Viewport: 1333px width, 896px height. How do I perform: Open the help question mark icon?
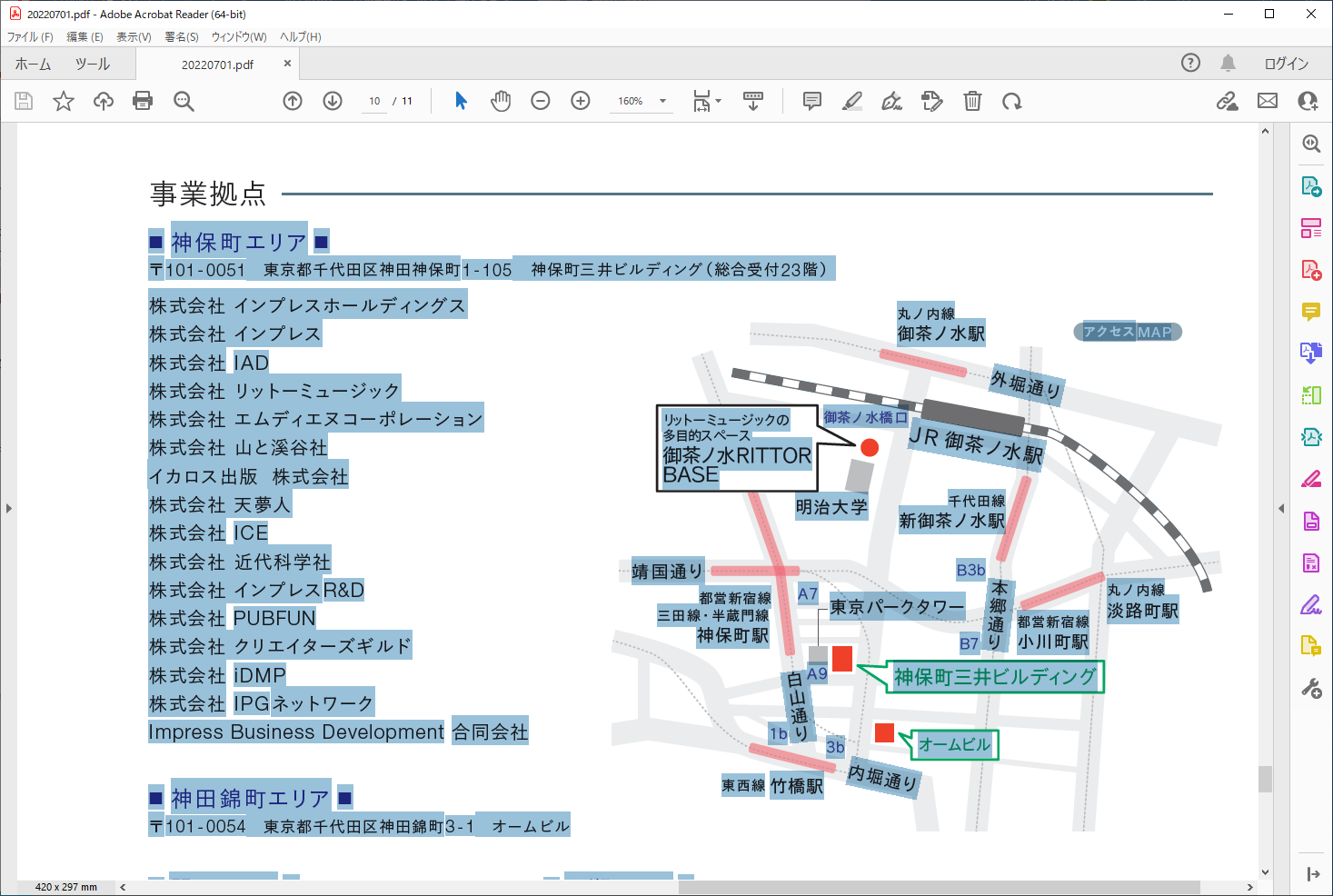(x=1190, y=63)
